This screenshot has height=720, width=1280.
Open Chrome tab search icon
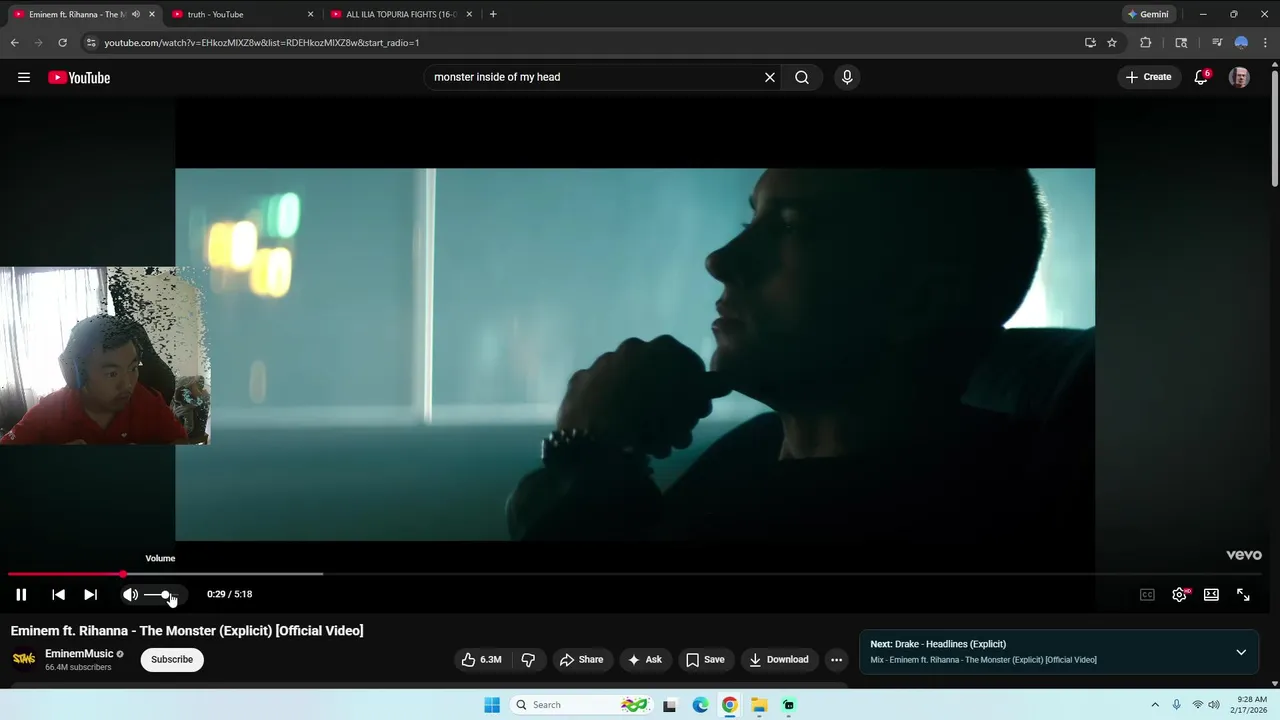[1181, 43]
